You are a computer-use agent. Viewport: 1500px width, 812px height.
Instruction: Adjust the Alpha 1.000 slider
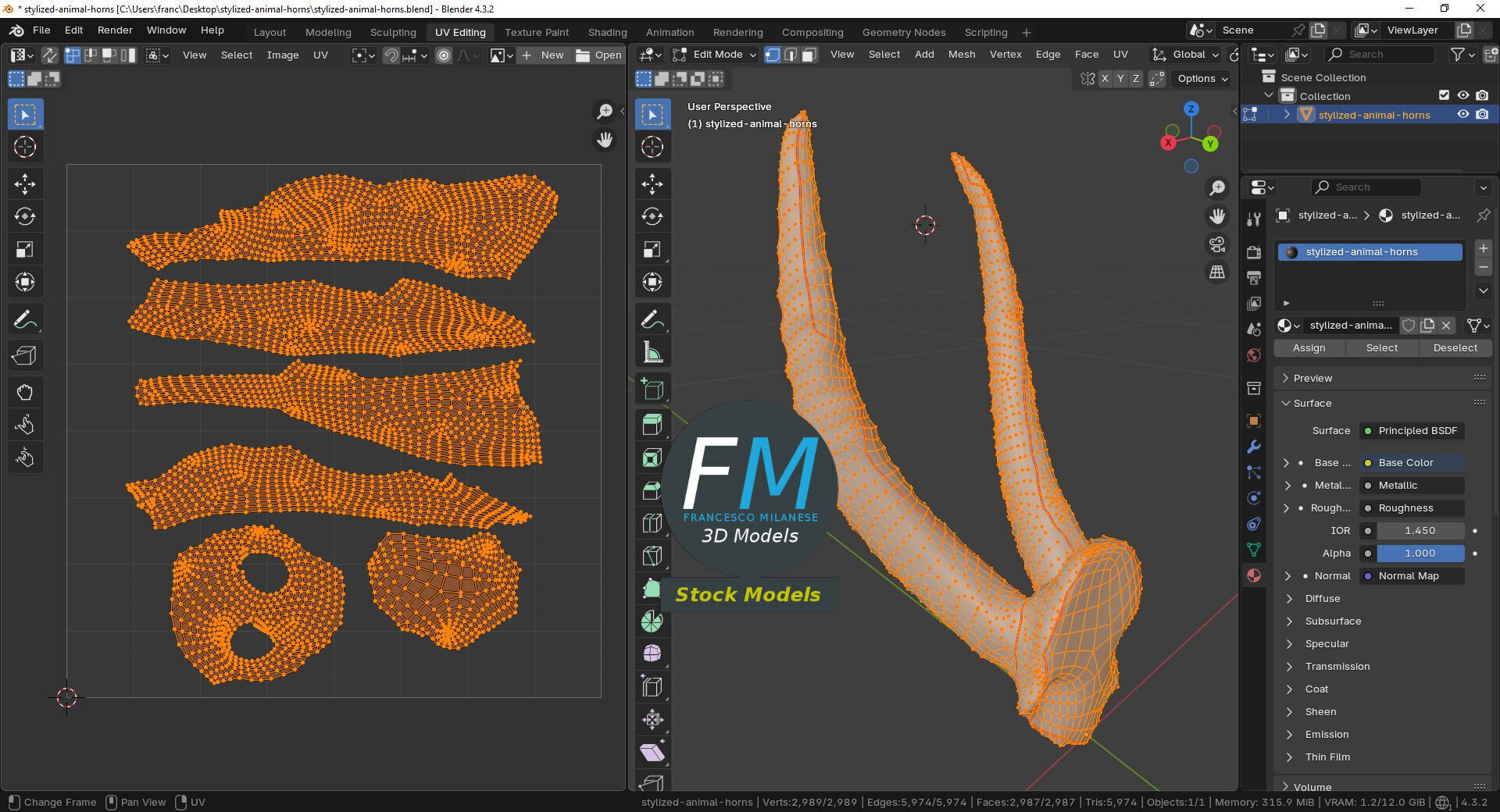pos(1420,554)
